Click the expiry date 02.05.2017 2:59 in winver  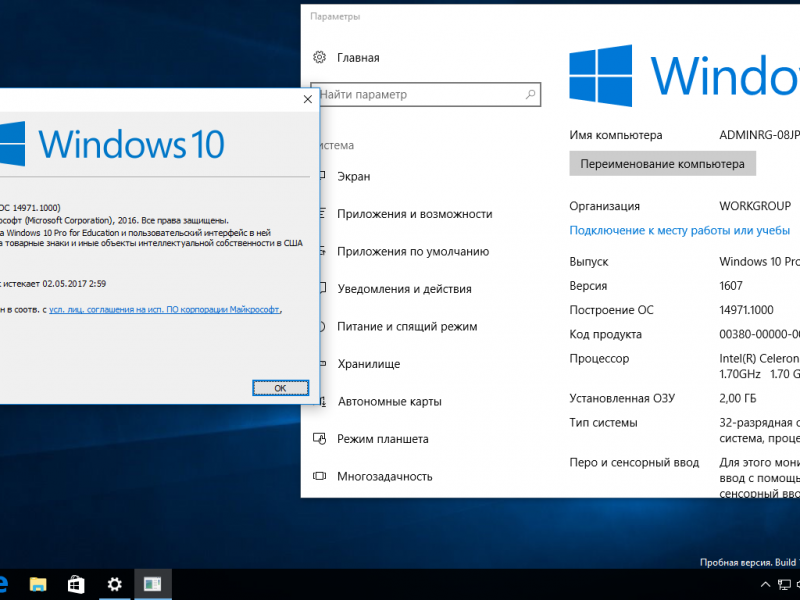click(74, 284)
